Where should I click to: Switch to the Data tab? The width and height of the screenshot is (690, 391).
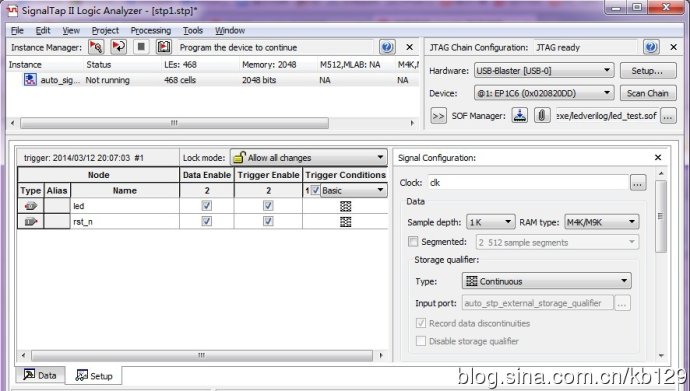[x=40, y=375]
